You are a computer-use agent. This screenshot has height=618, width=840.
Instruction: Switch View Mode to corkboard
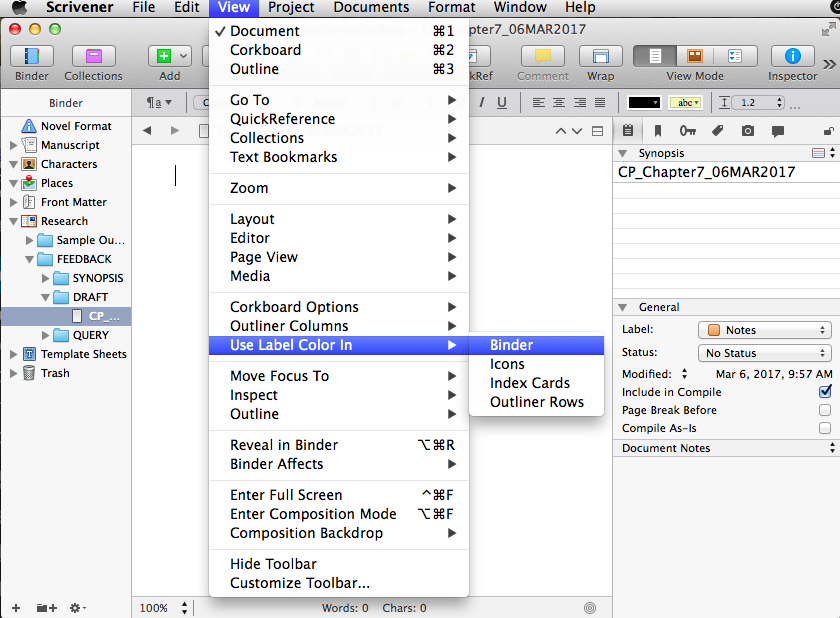695,56
